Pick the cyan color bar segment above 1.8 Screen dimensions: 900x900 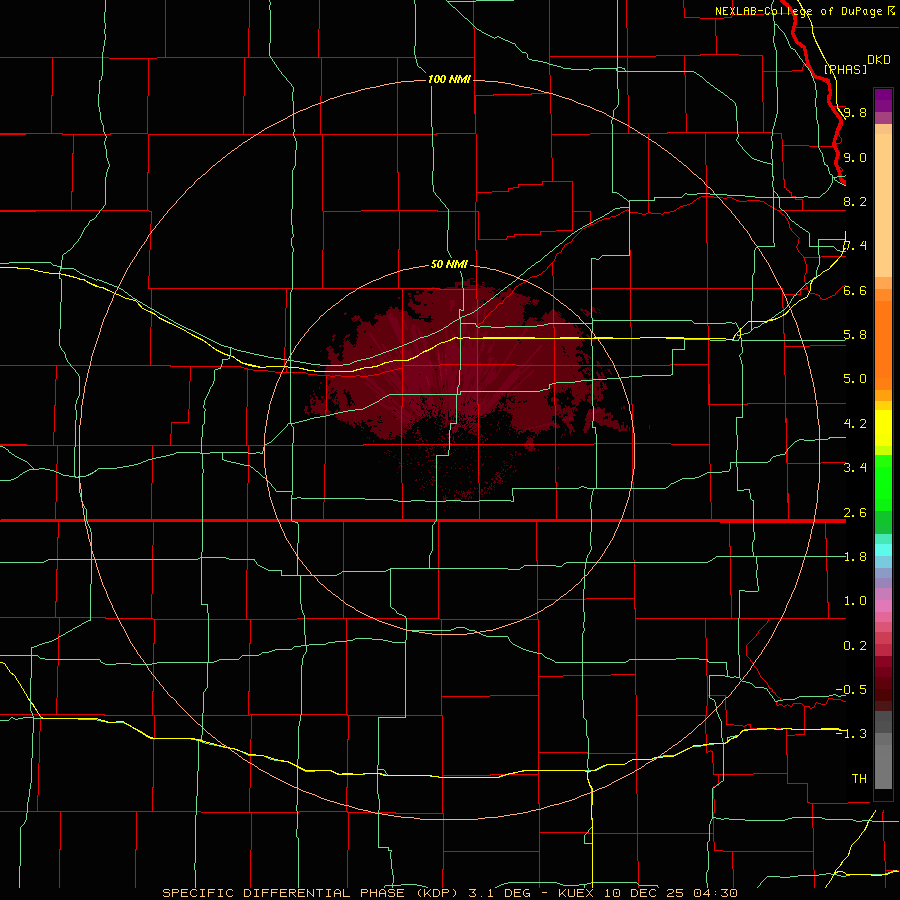(x=883, y=550)
